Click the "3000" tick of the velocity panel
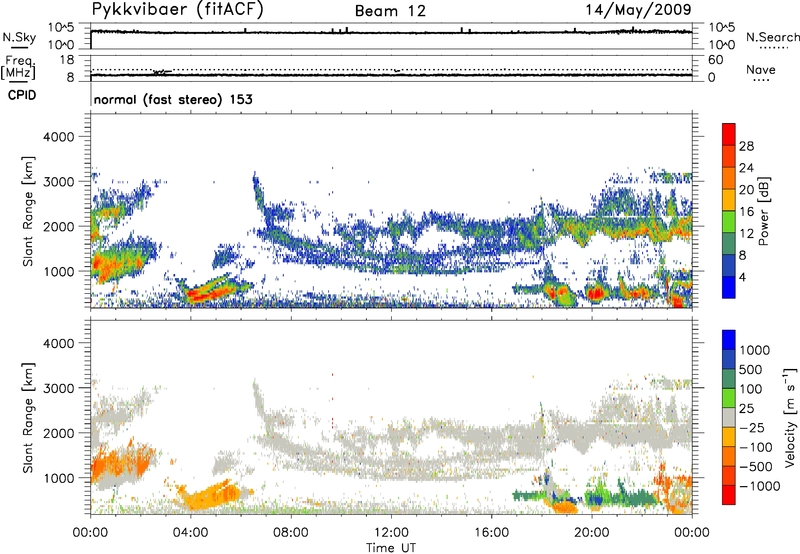Screen dimensions: 800x554 click(58, 388)
